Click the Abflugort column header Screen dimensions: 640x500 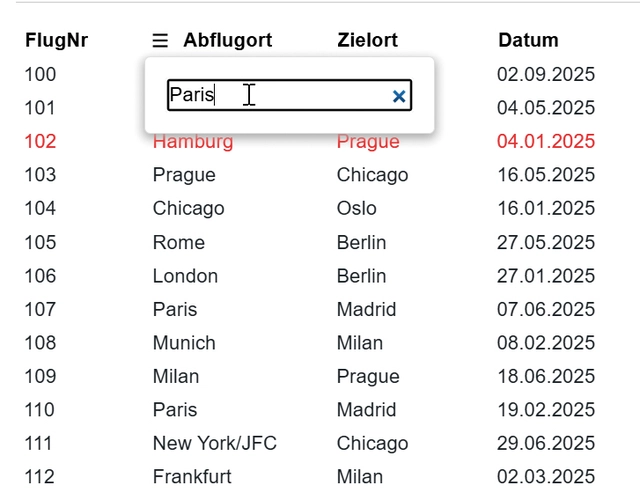[227, 41]
